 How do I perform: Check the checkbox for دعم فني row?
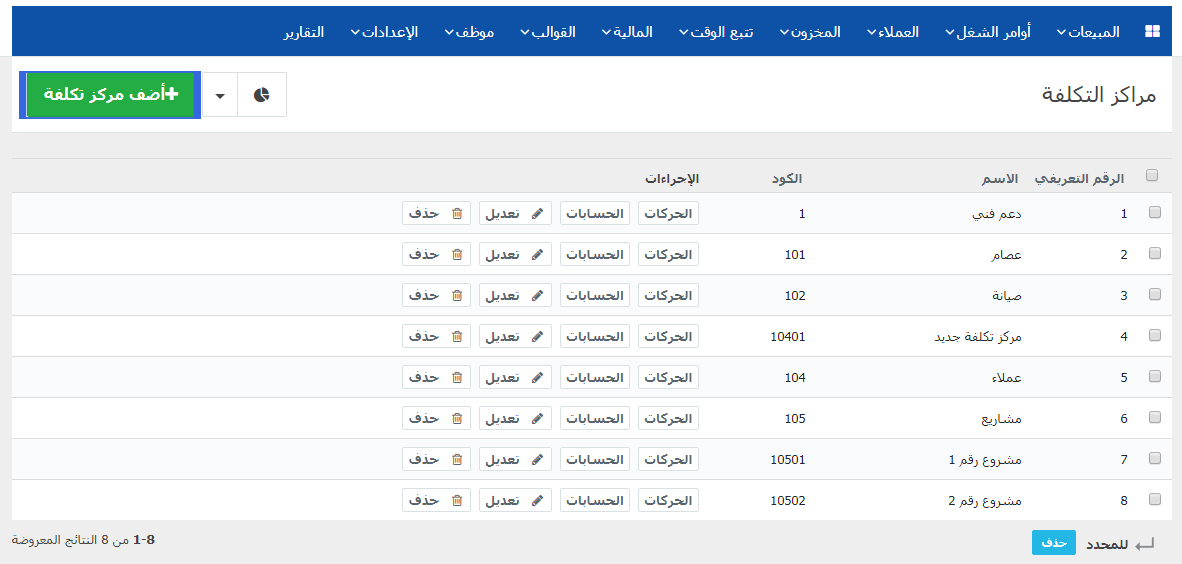[1154, 213]
